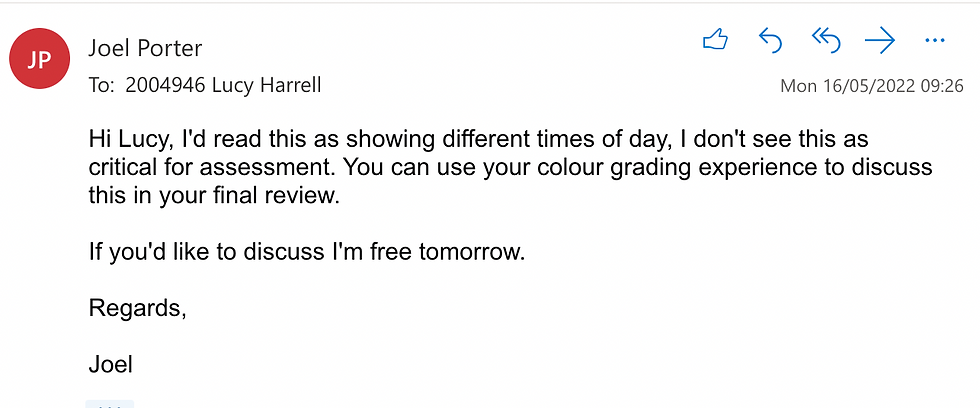Choose the Reply All double-arrow icon
The height and width of the screenshot is (408, 980).
(x=826, y=41)
